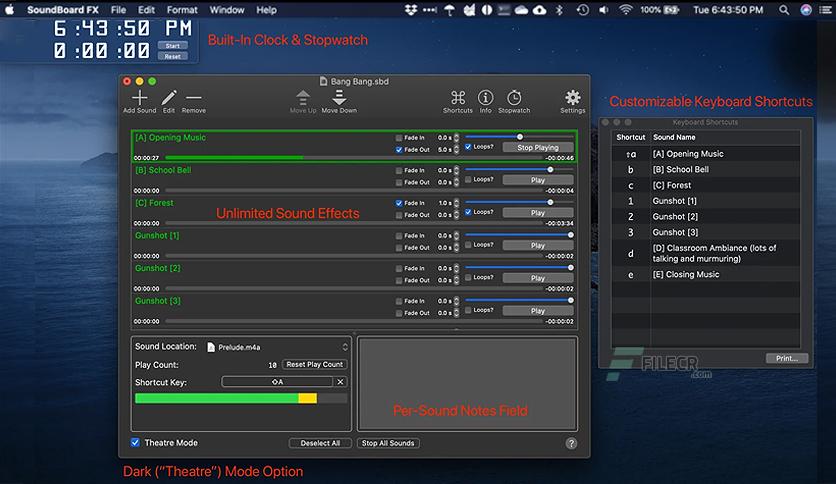
Task: Click Fade In stepper for Gunshot [1]
Action: click(456, 236)
